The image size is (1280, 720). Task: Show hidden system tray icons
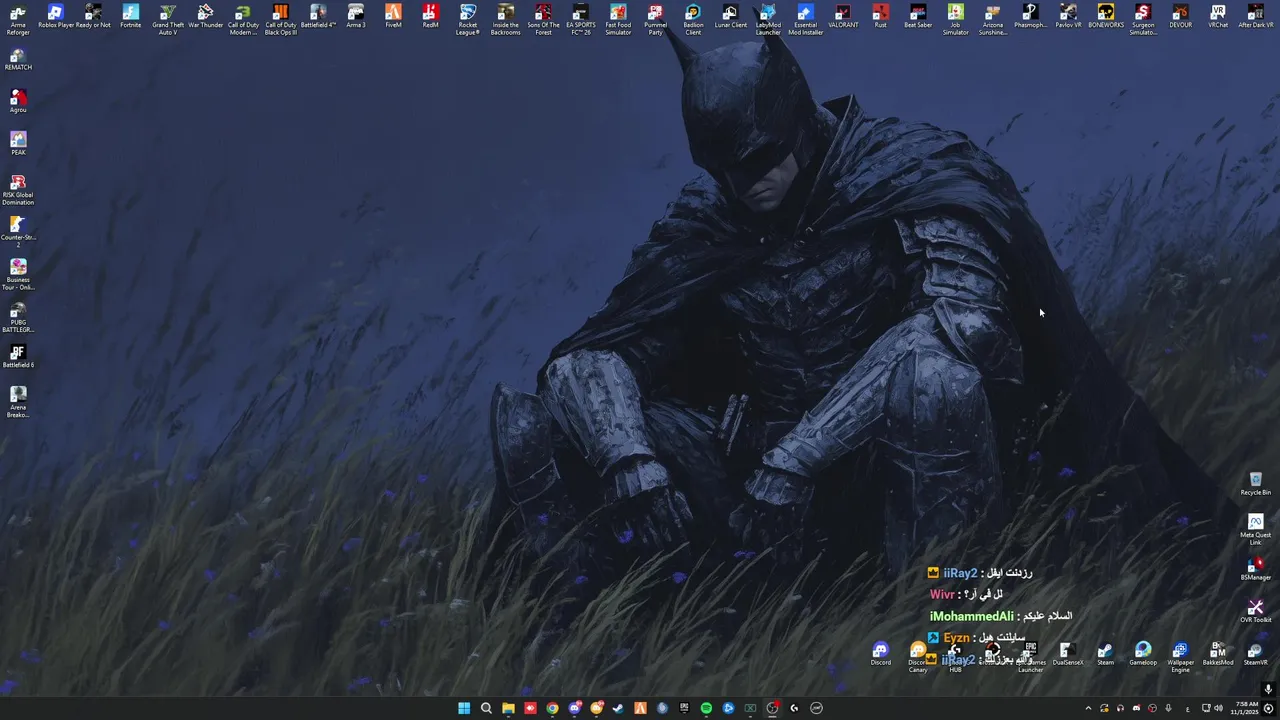[x=1088, y=708]
